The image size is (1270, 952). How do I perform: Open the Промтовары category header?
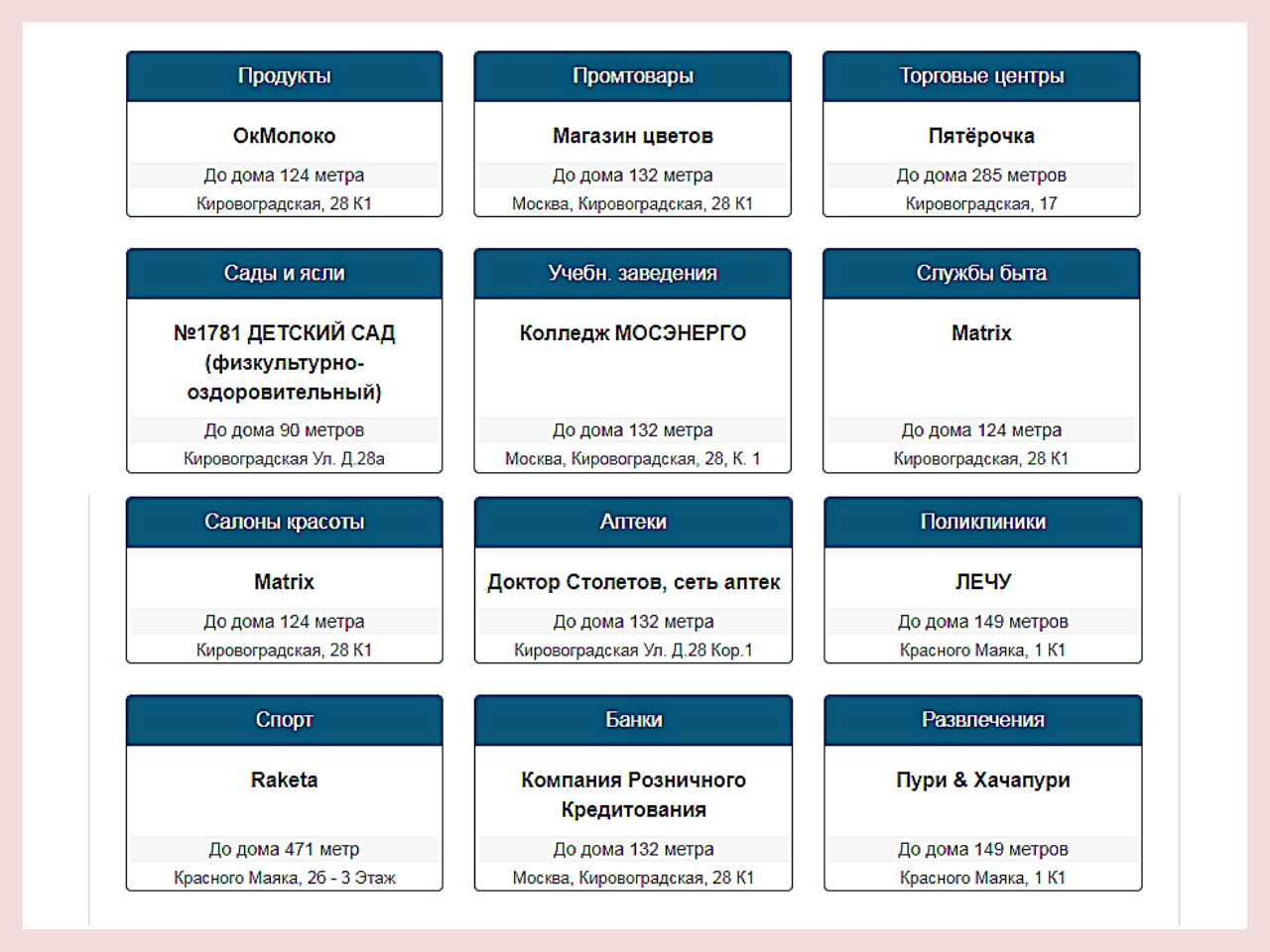point(632,76)
